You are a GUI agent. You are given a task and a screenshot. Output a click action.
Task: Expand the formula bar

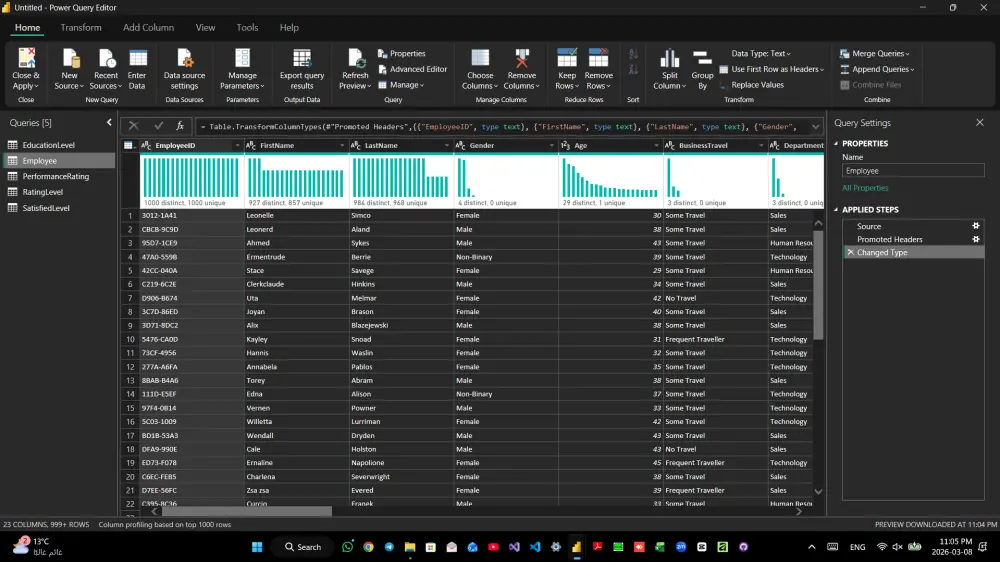click(815, 126)
